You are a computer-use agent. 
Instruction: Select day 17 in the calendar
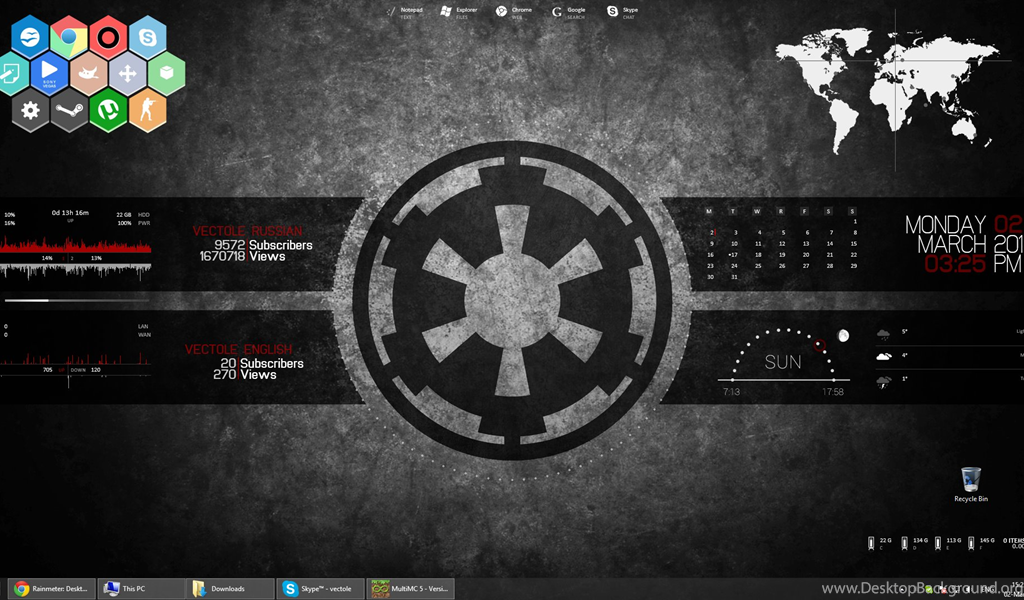point(734,255)
